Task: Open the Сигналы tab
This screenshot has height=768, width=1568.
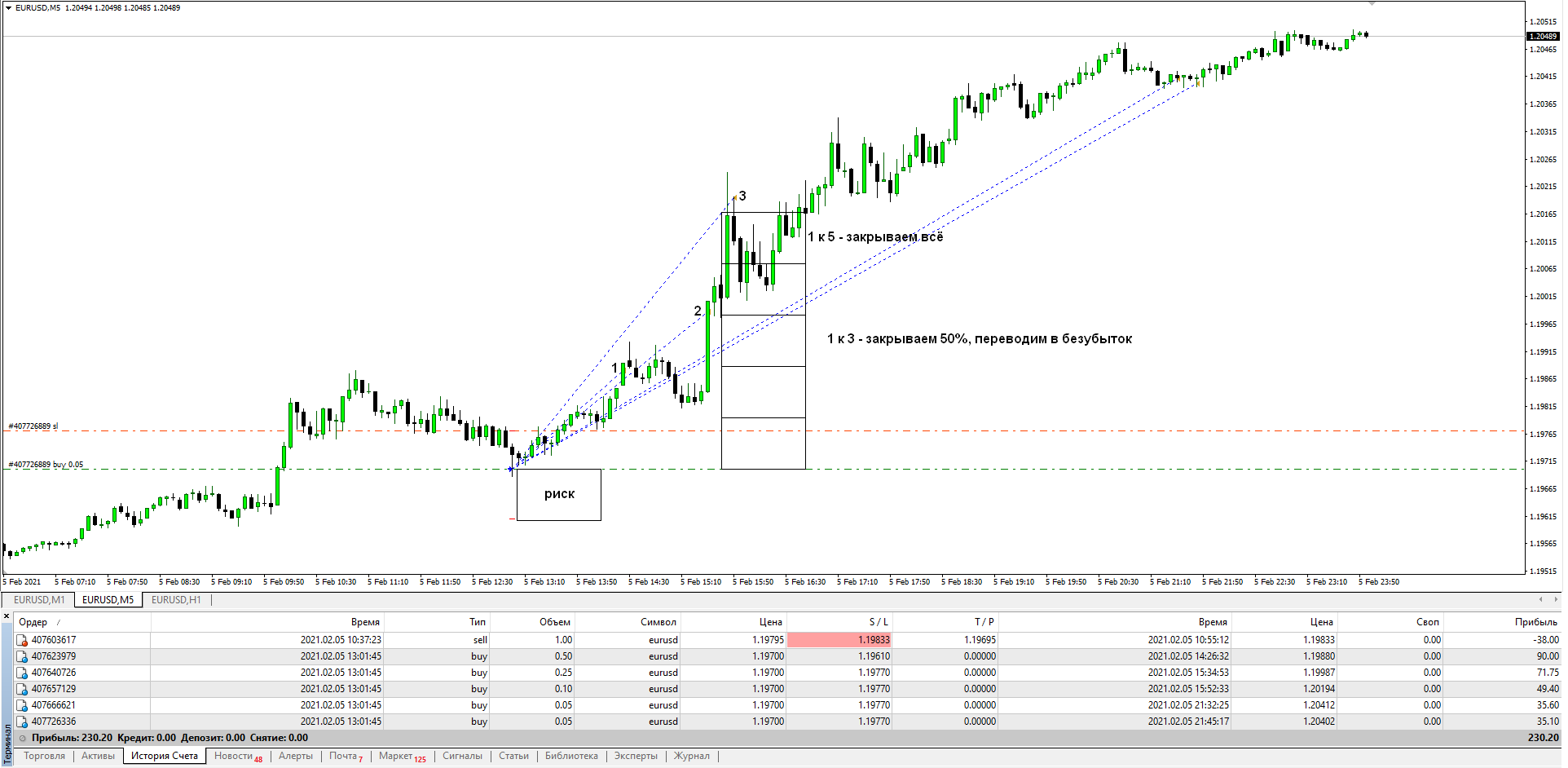Action: tap(462, 756)
